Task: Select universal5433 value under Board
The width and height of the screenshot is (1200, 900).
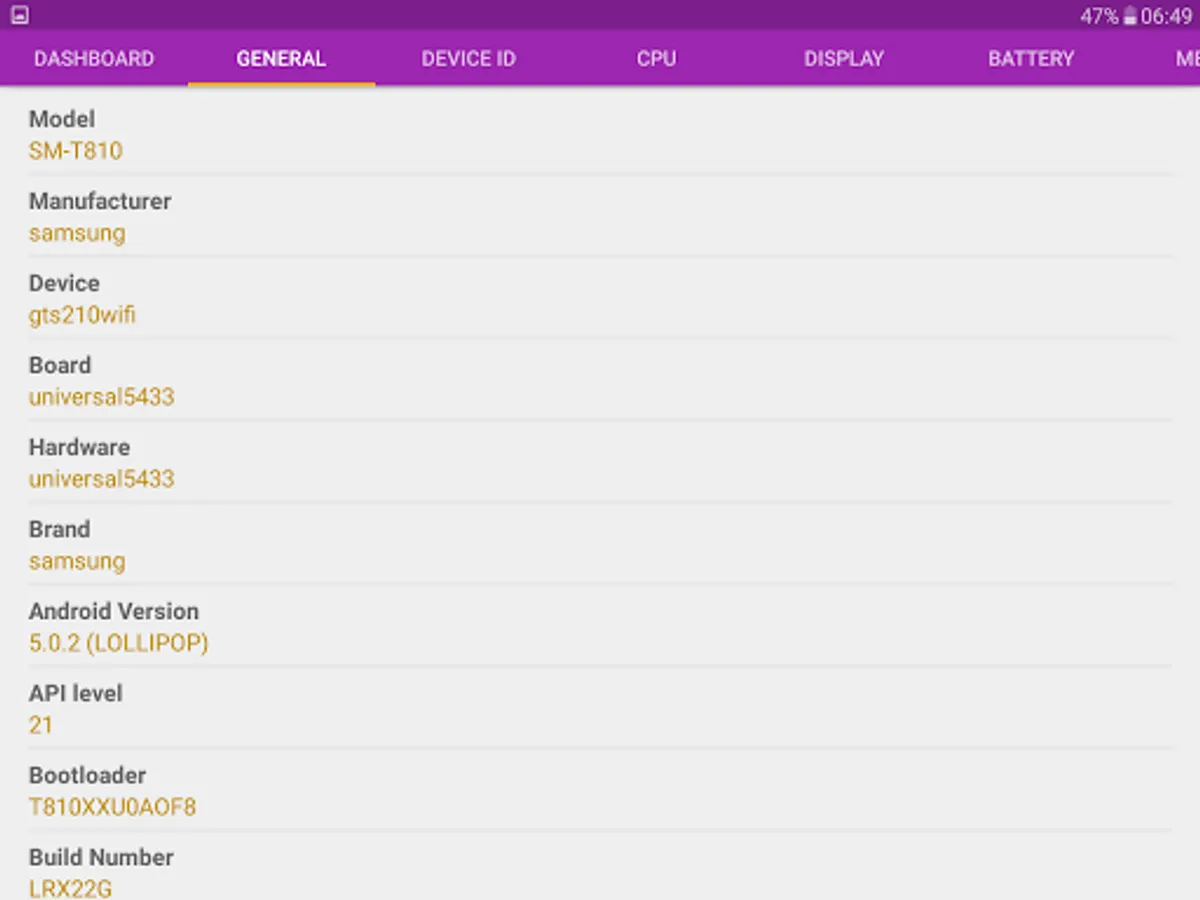Action: tap(102, 397)
